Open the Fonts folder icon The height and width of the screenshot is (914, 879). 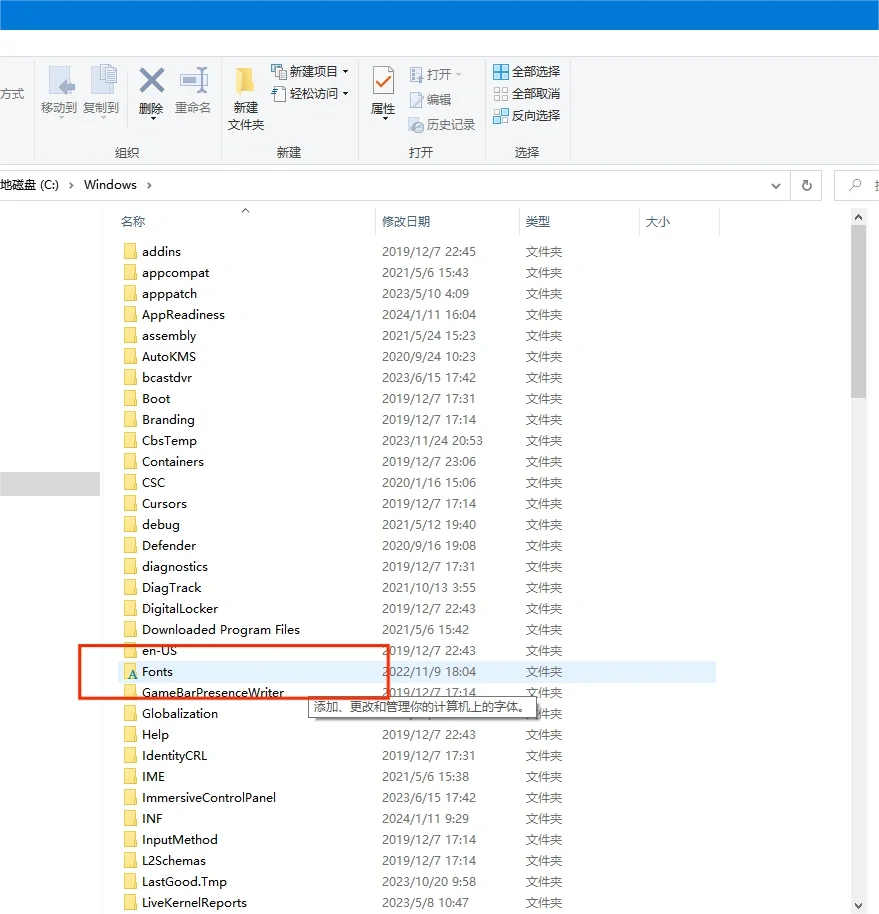point(131,672)
